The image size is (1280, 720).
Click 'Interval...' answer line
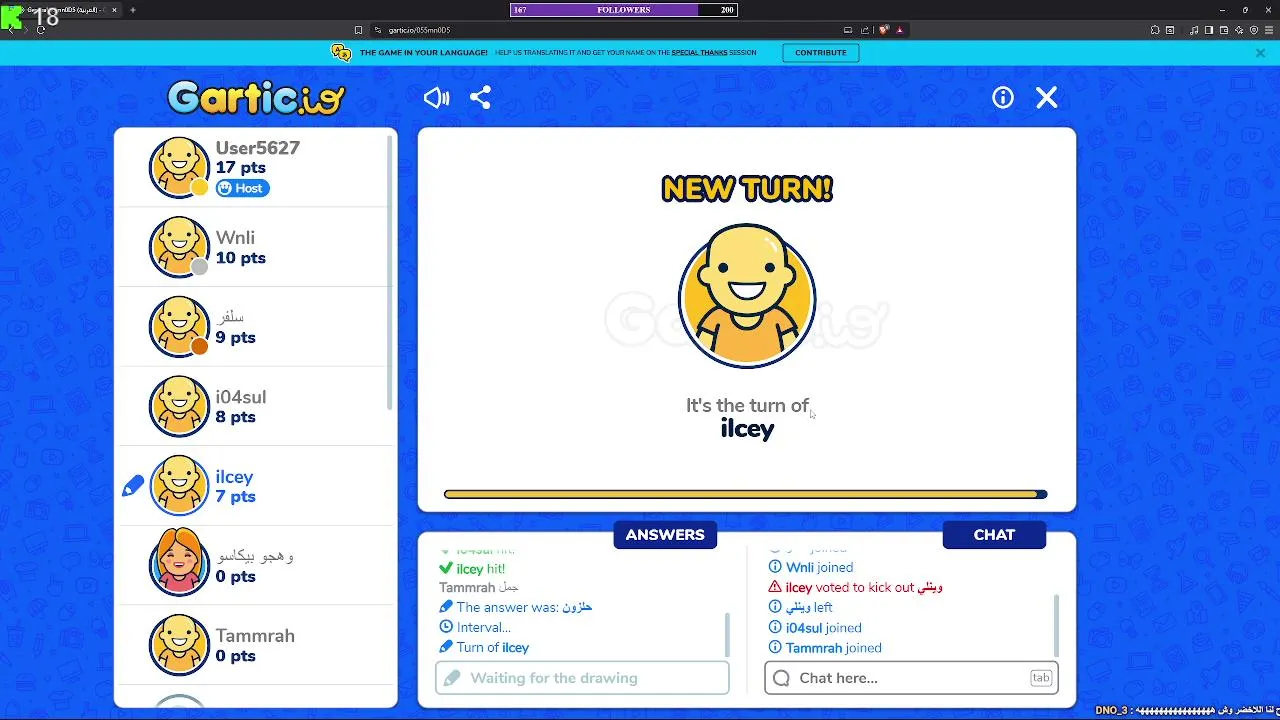point(475,627)
